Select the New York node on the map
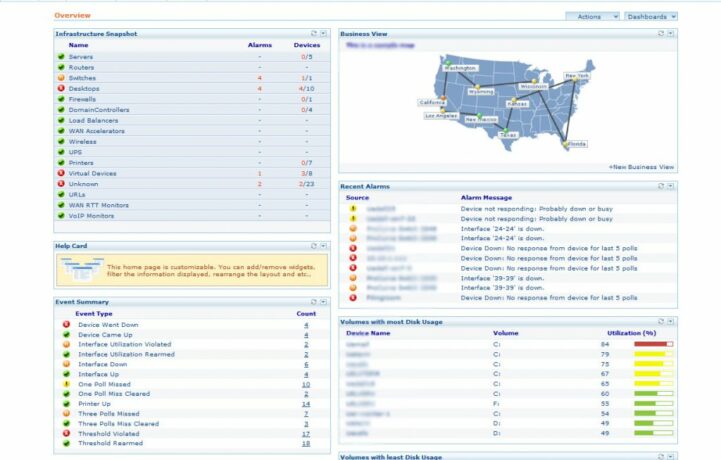 pos(574,80)
